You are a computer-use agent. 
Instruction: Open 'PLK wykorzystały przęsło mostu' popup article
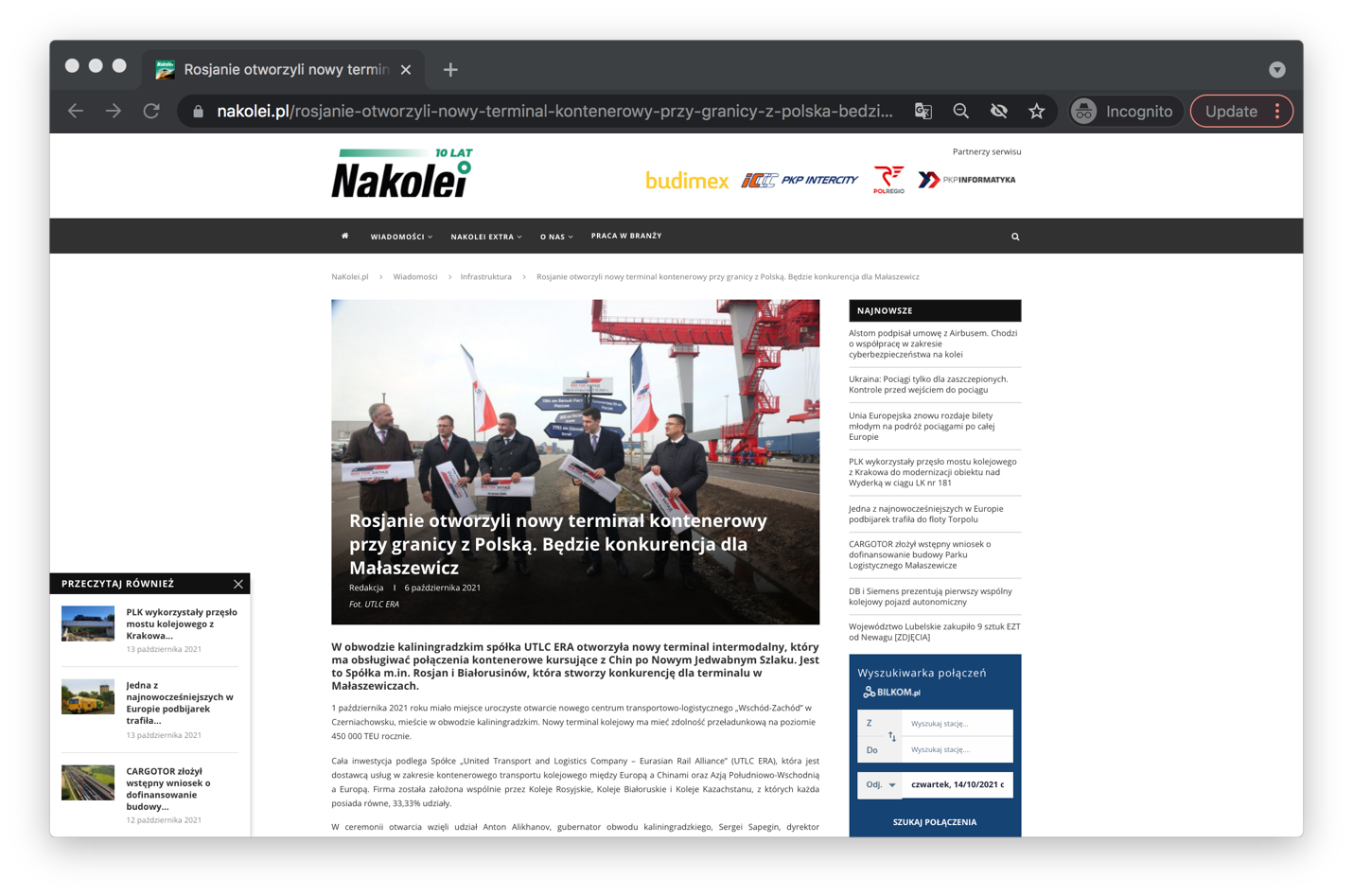(x=182, y=624)
